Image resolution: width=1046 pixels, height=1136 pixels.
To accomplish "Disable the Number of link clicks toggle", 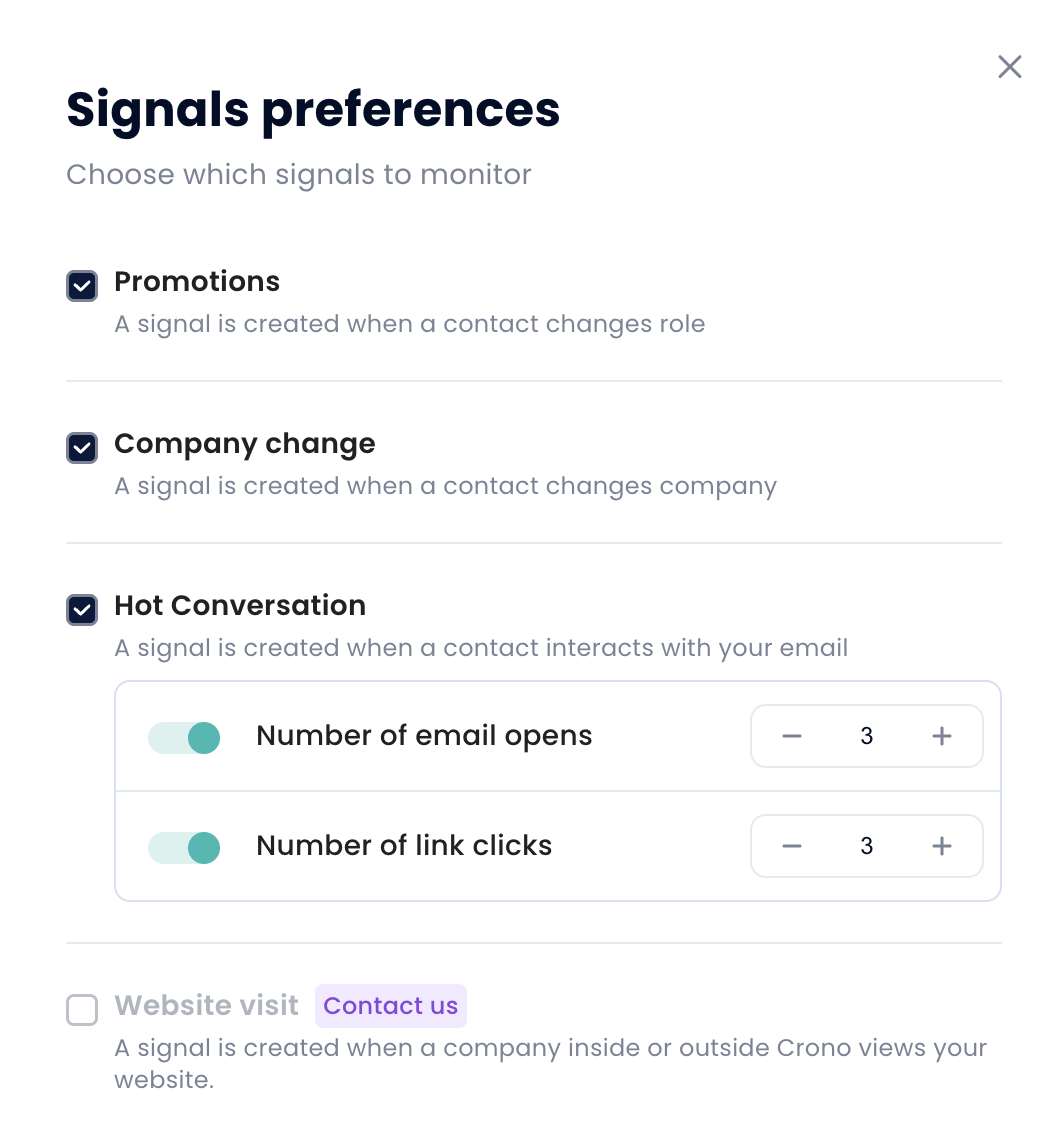I will click(x=184, y=847).
